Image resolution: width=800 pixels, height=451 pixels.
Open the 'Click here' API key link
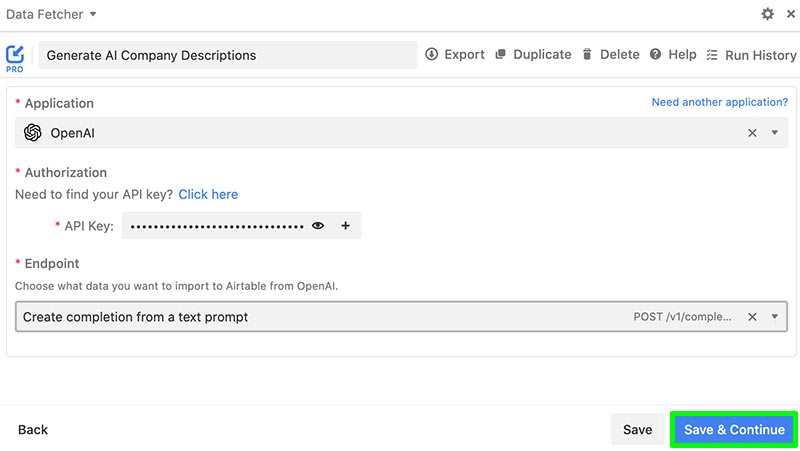208,194
